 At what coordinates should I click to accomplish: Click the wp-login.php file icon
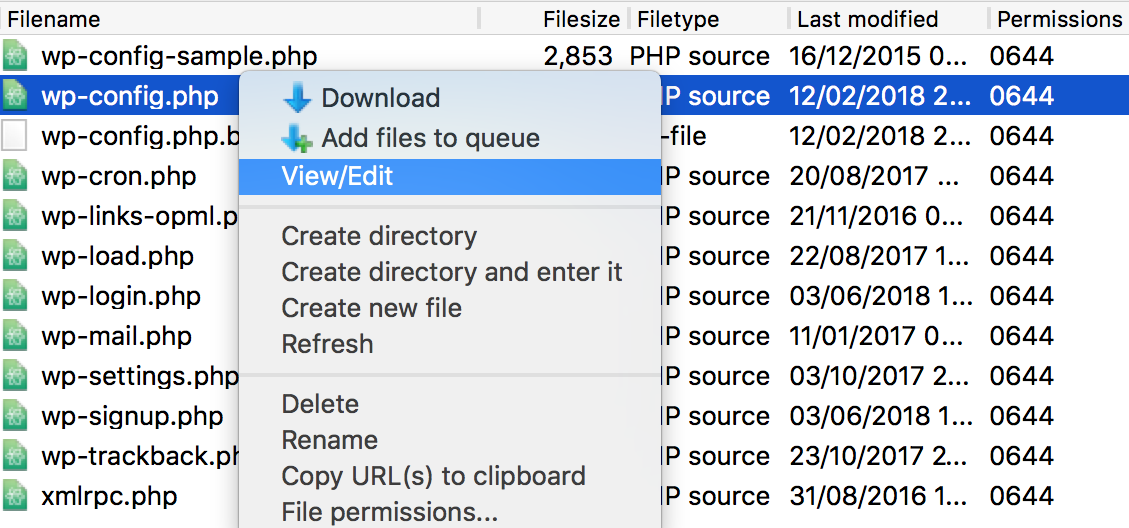coord(14,296)
